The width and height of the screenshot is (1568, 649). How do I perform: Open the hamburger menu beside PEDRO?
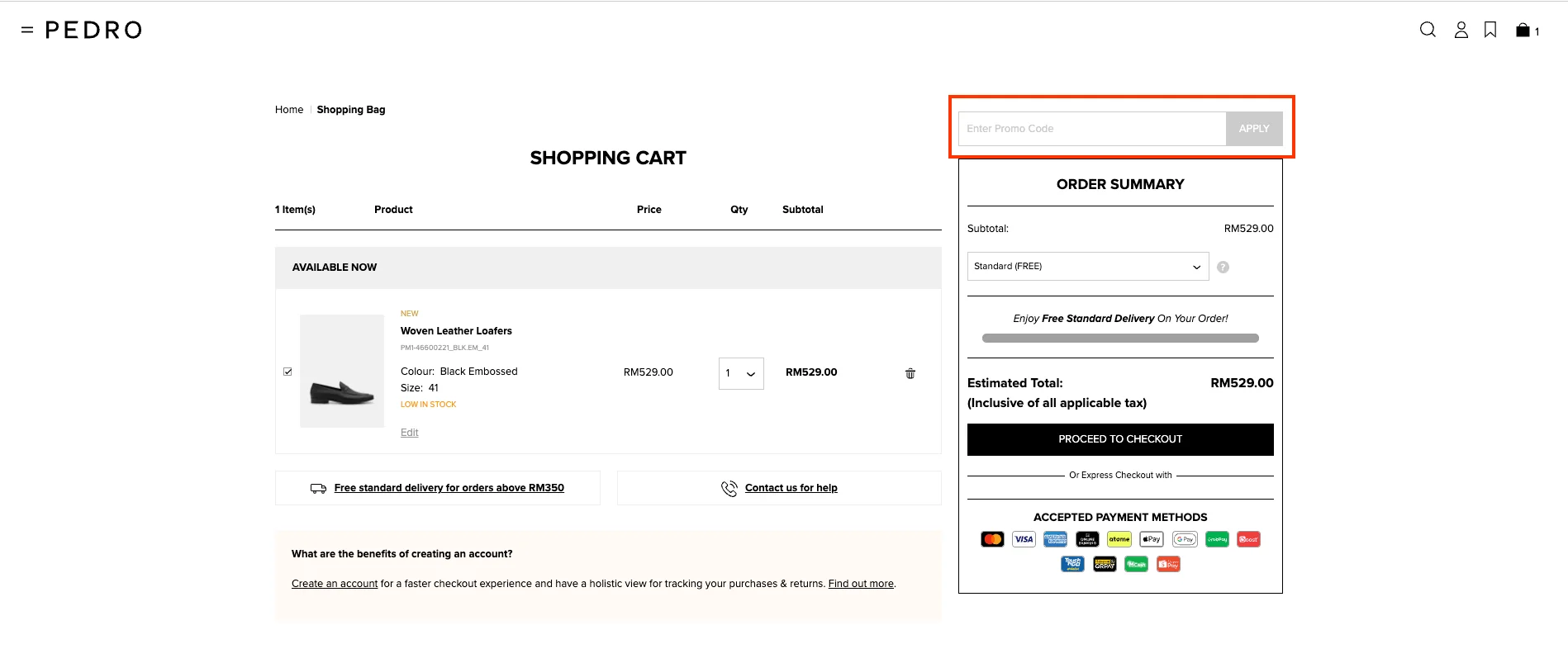click(27, 30)
